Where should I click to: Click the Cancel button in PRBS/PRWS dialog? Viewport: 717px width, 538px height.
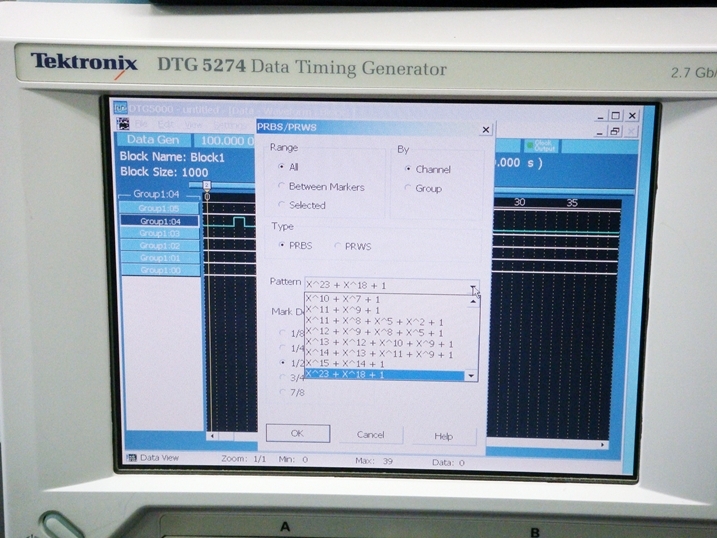[x=371, y=435]
